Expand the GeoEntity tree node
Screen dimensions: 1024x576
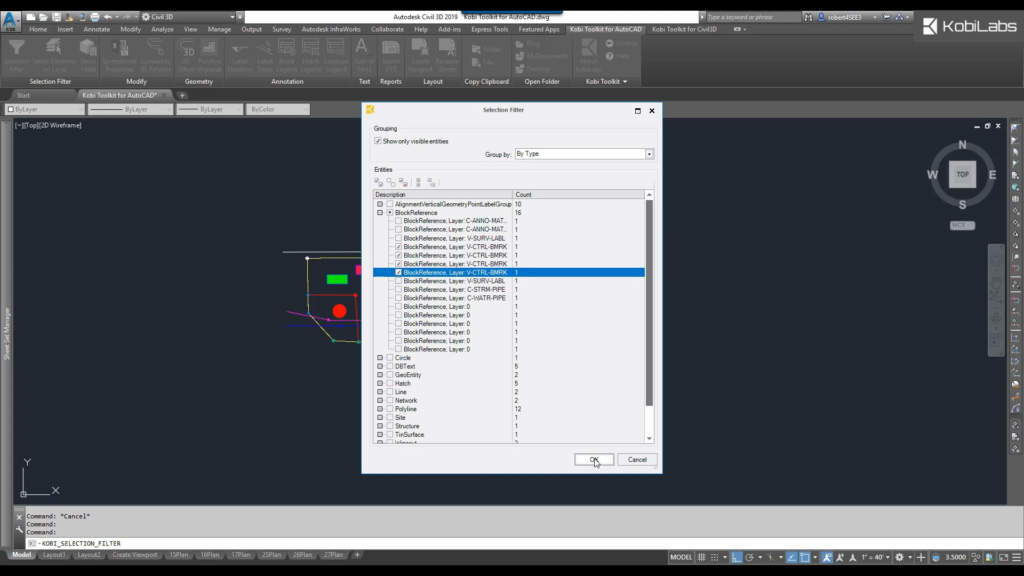click(x=380, y=375)
